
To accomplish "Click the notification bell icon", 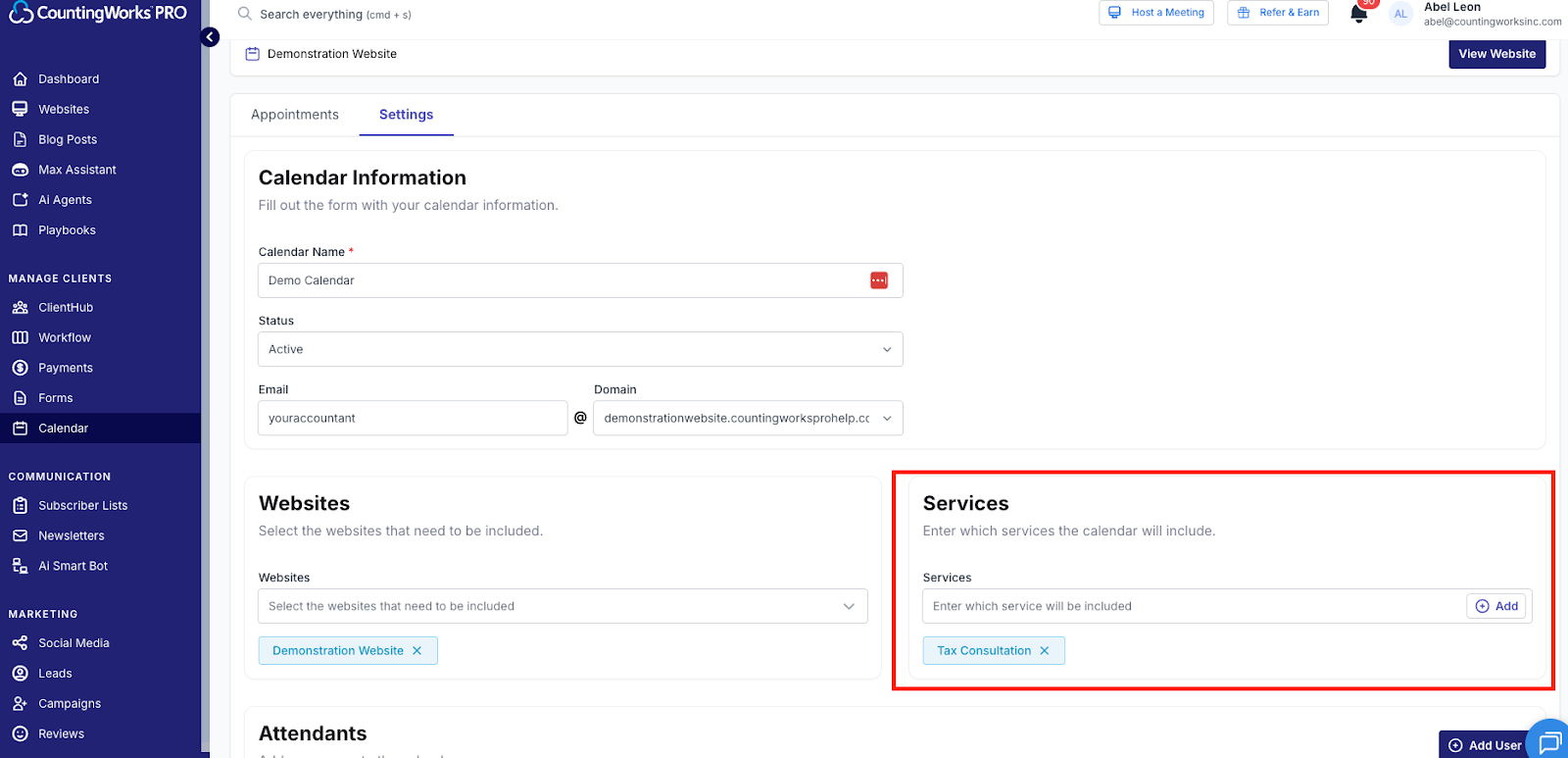I will pos(1358,14).
